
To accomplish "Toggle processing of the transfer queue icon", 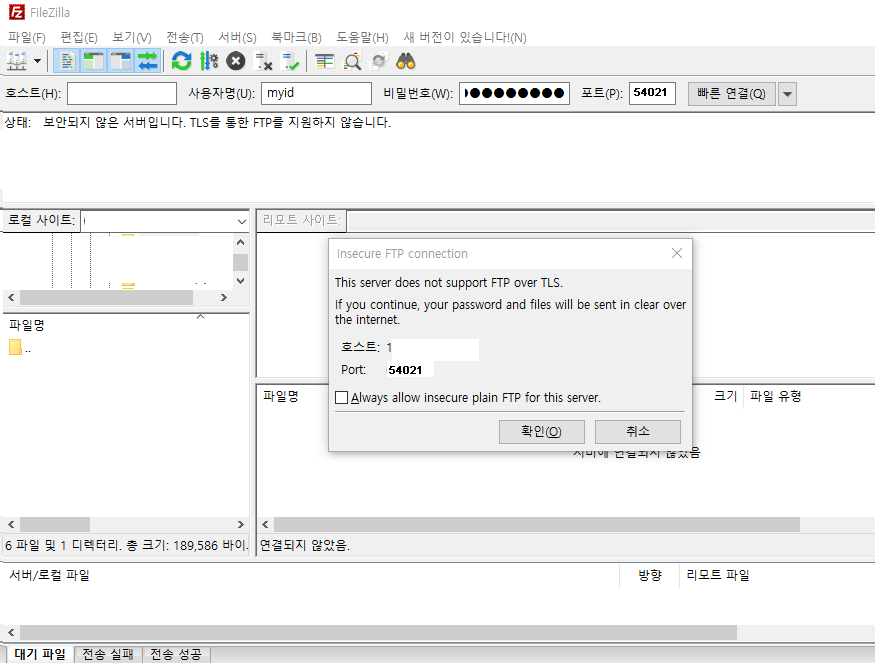I will tap(208, 61).
